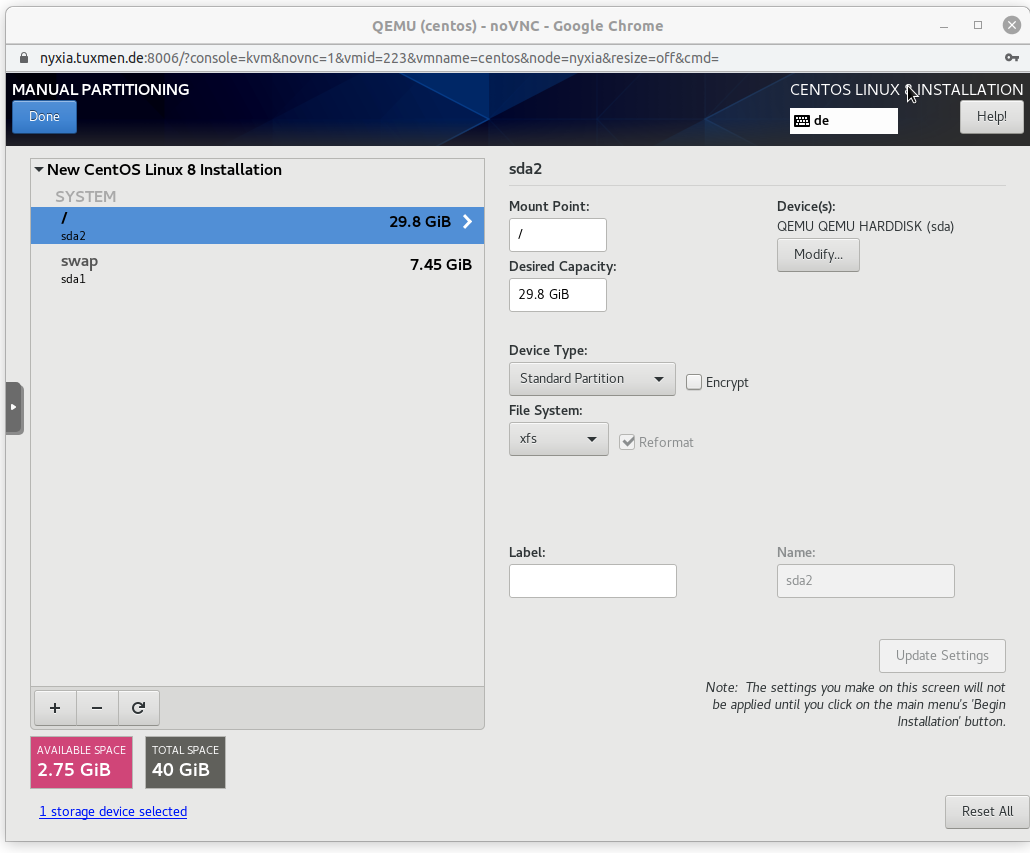Enable the Encrypt checkbox
The width and height of the screenshot is (1030, 853).
click(x=694, y=382)
